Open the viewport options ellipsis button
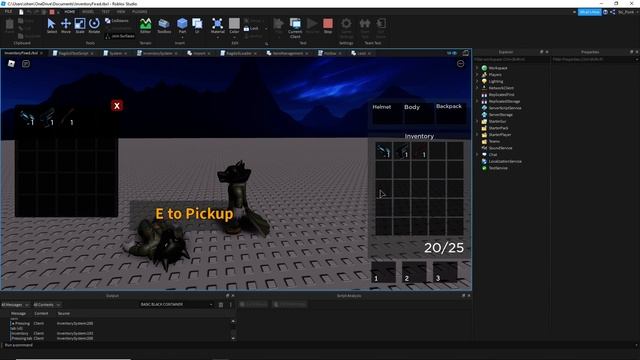The image size is (640, 360). 460,64
